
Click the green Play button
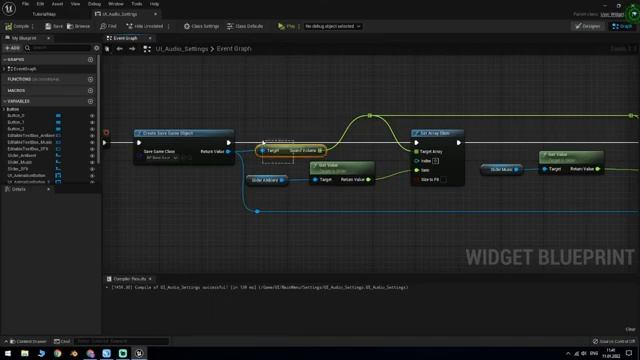[286, 26]
